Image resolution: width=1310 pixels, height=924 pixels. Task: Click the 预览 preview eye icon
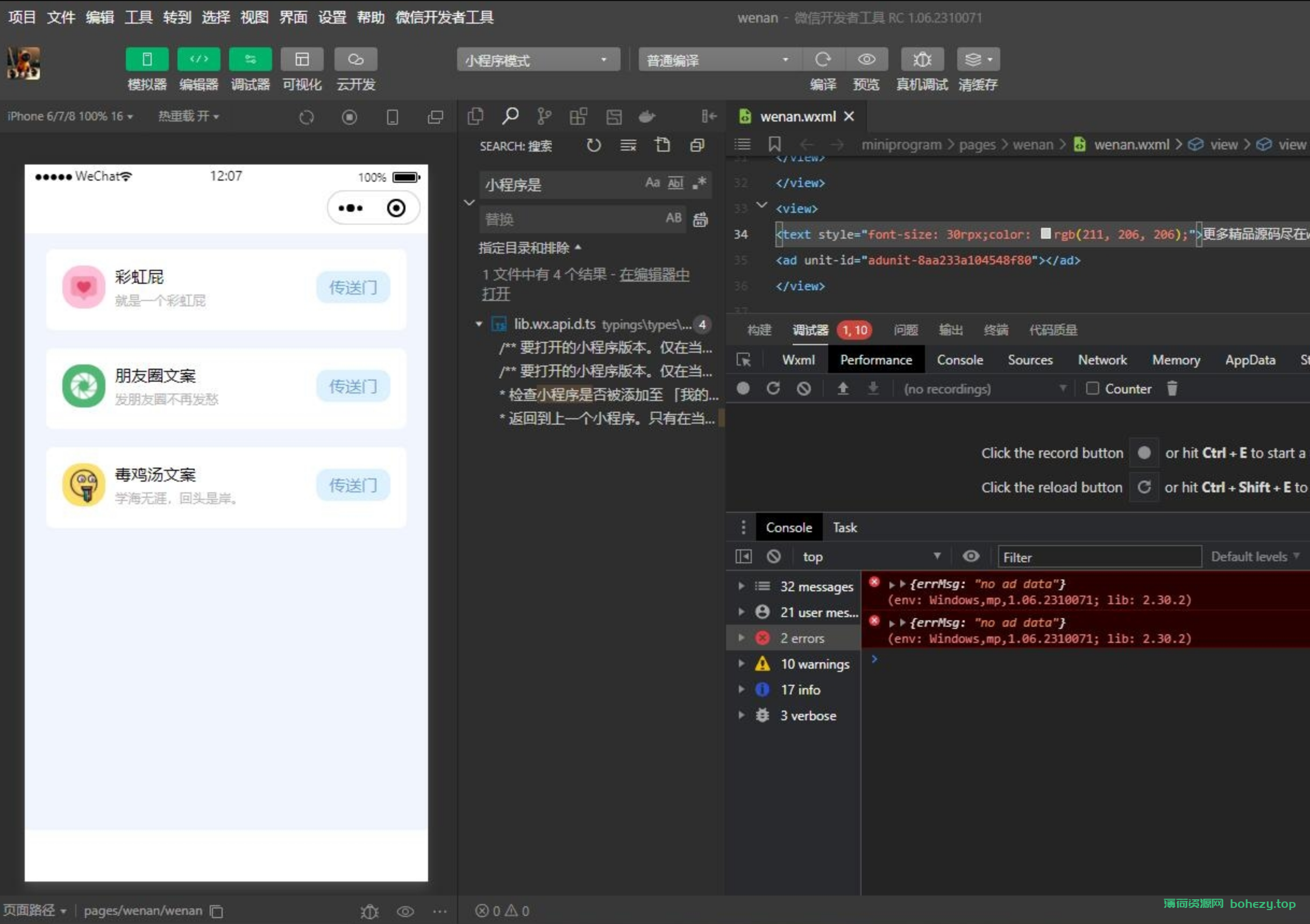pos(866,59)
